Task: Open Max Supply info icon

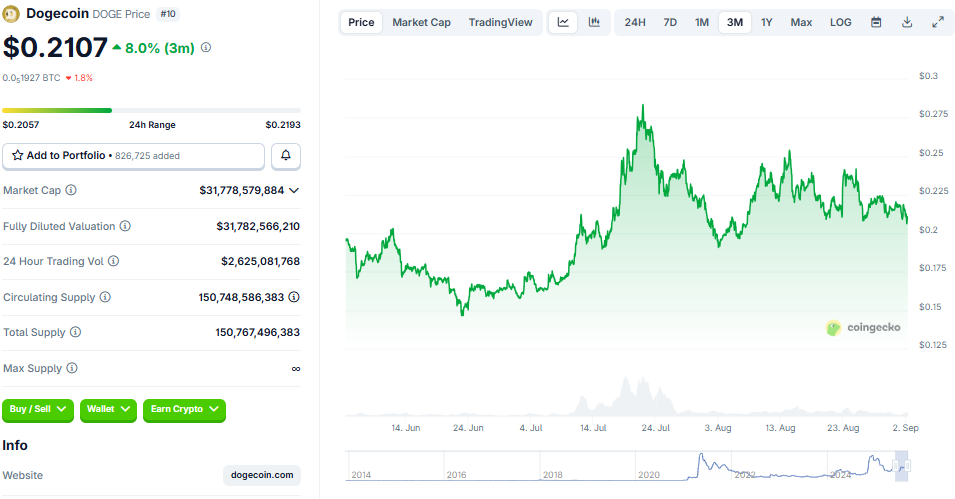Action: (x=72, y=368)
